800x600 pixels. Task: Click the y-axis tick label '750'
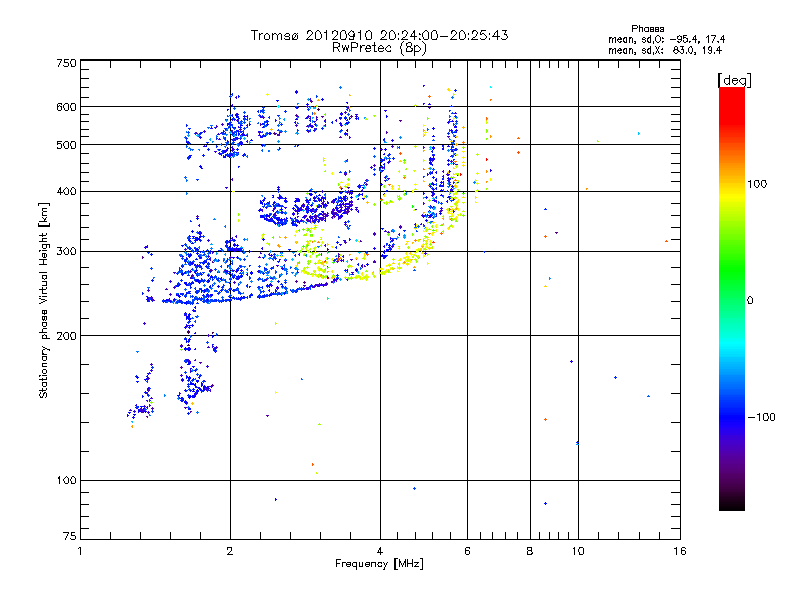tap(67, 63)
